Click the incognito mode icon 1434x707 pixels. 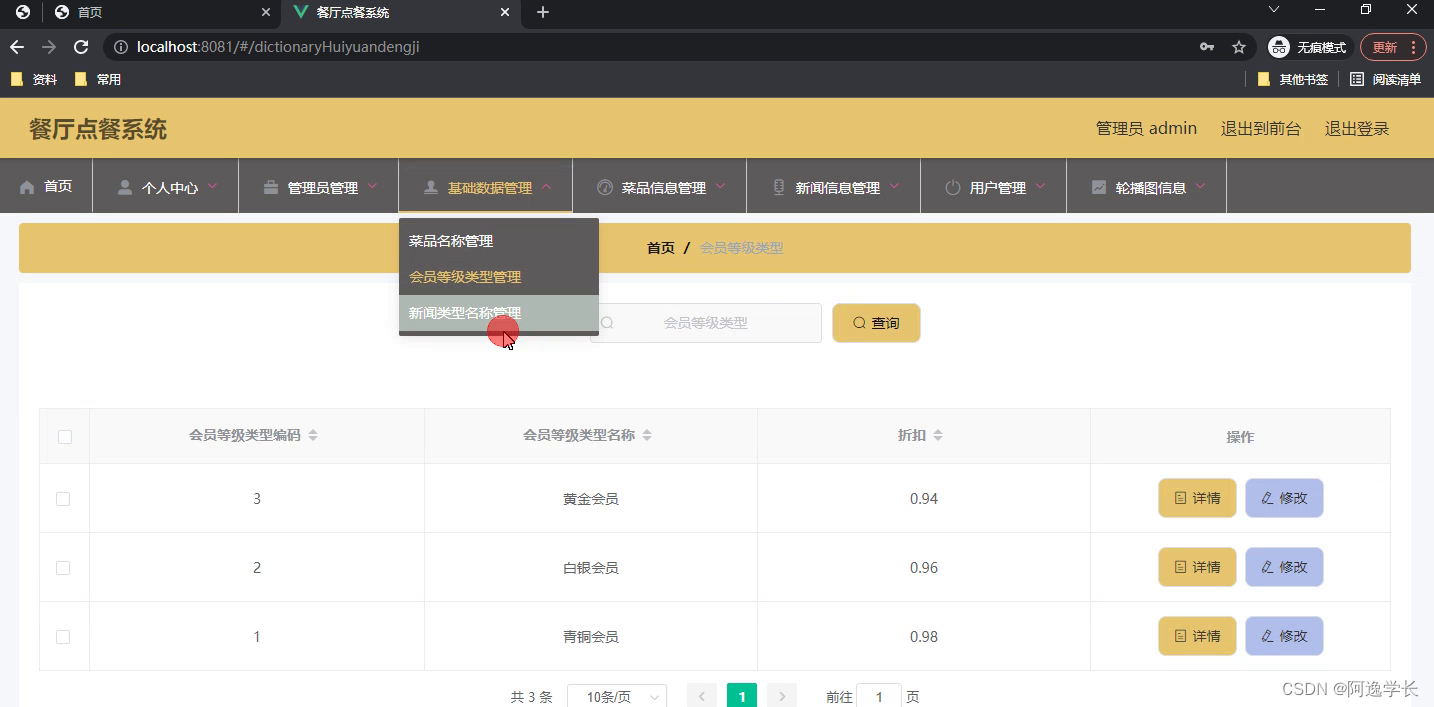1278,47
